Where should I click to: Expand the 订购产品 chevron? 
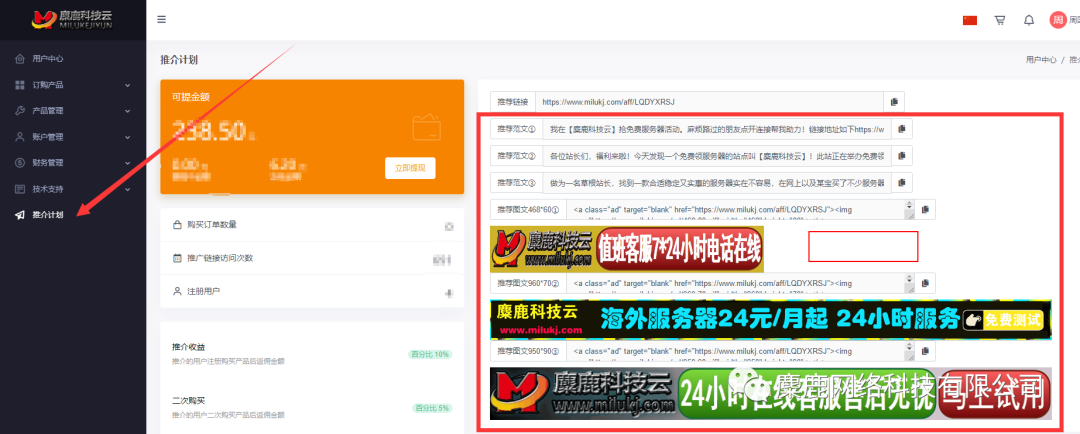[x=127, y=85]
